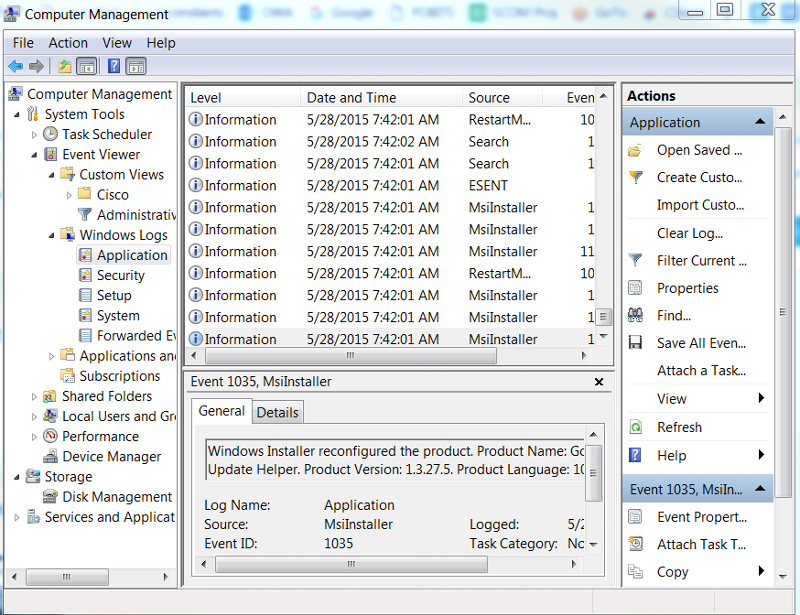Sort by the Source column header
The width and height of the screenshot is (800, 615).
tap(502, 97)
